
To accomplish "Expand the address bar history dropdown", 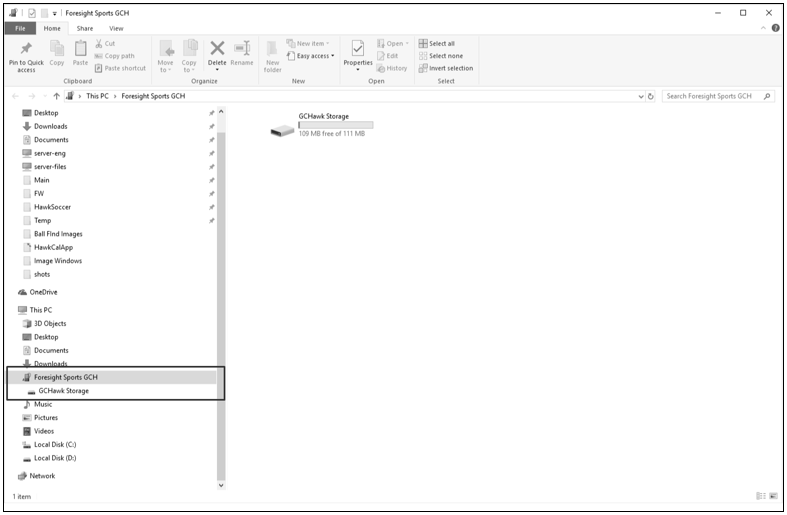I will 641,96.
